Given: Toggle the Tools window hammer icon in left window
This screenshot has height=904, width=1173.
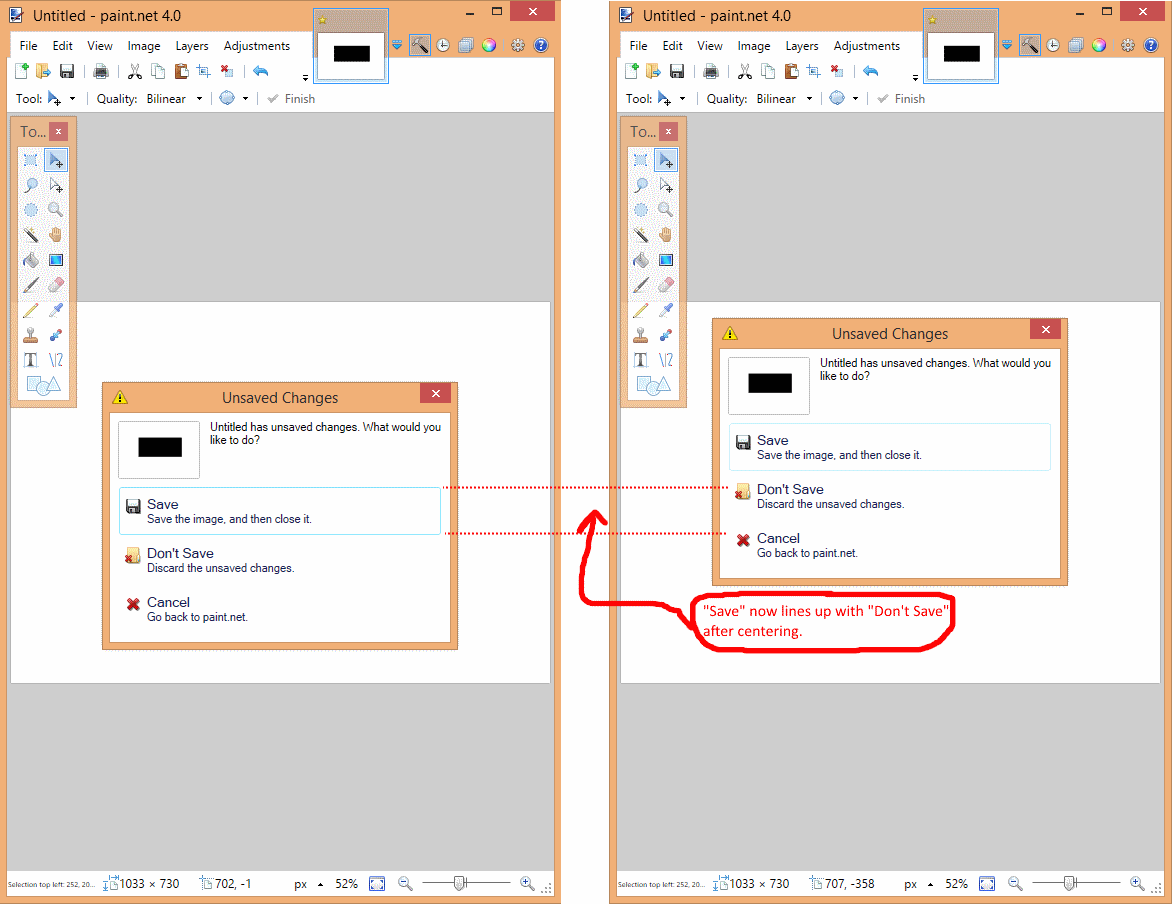Looking at the screenshot, I should point(420,45).
